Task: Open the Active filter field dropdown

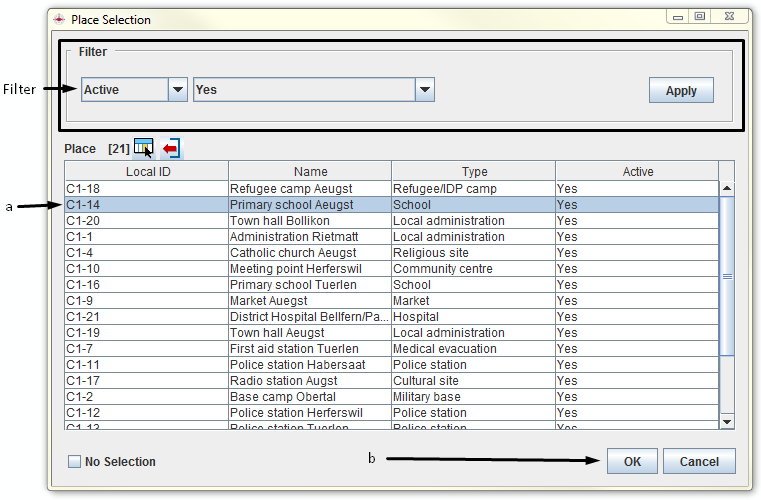Action: (178, 90)
